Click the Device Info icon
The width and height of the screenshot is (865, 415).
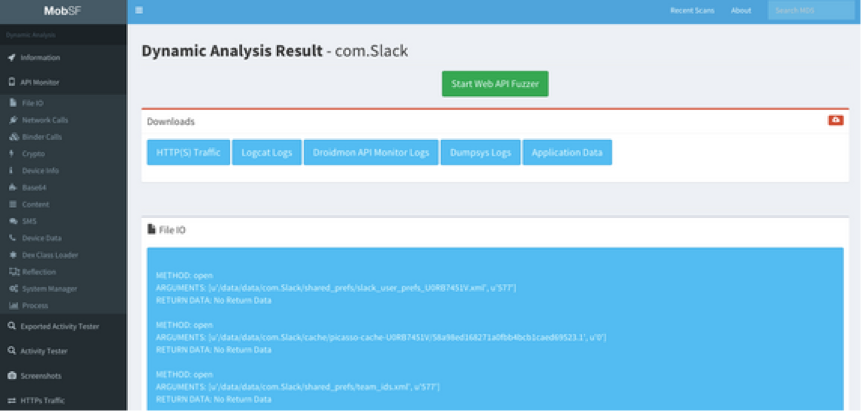point(12,171)
